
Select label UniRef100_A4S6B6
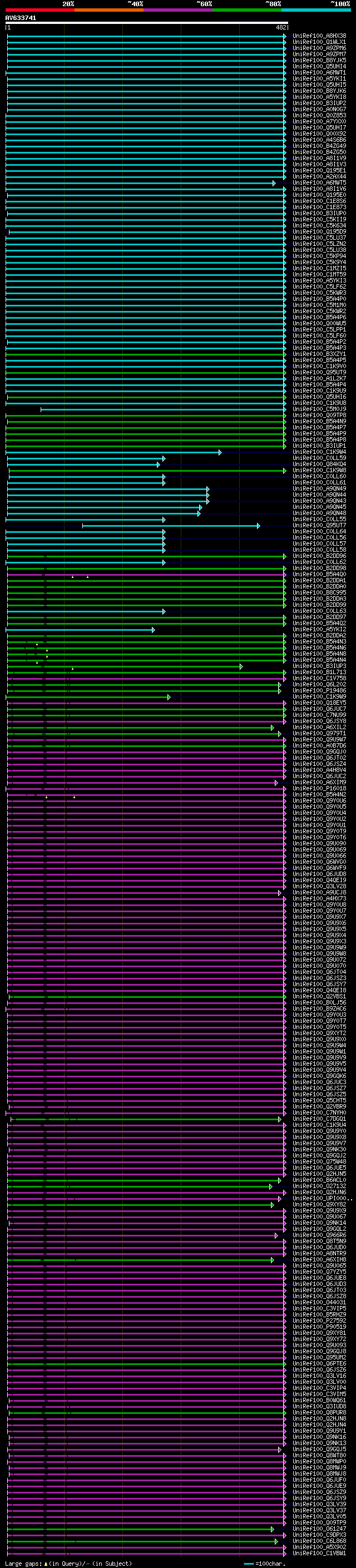point(319,140)
